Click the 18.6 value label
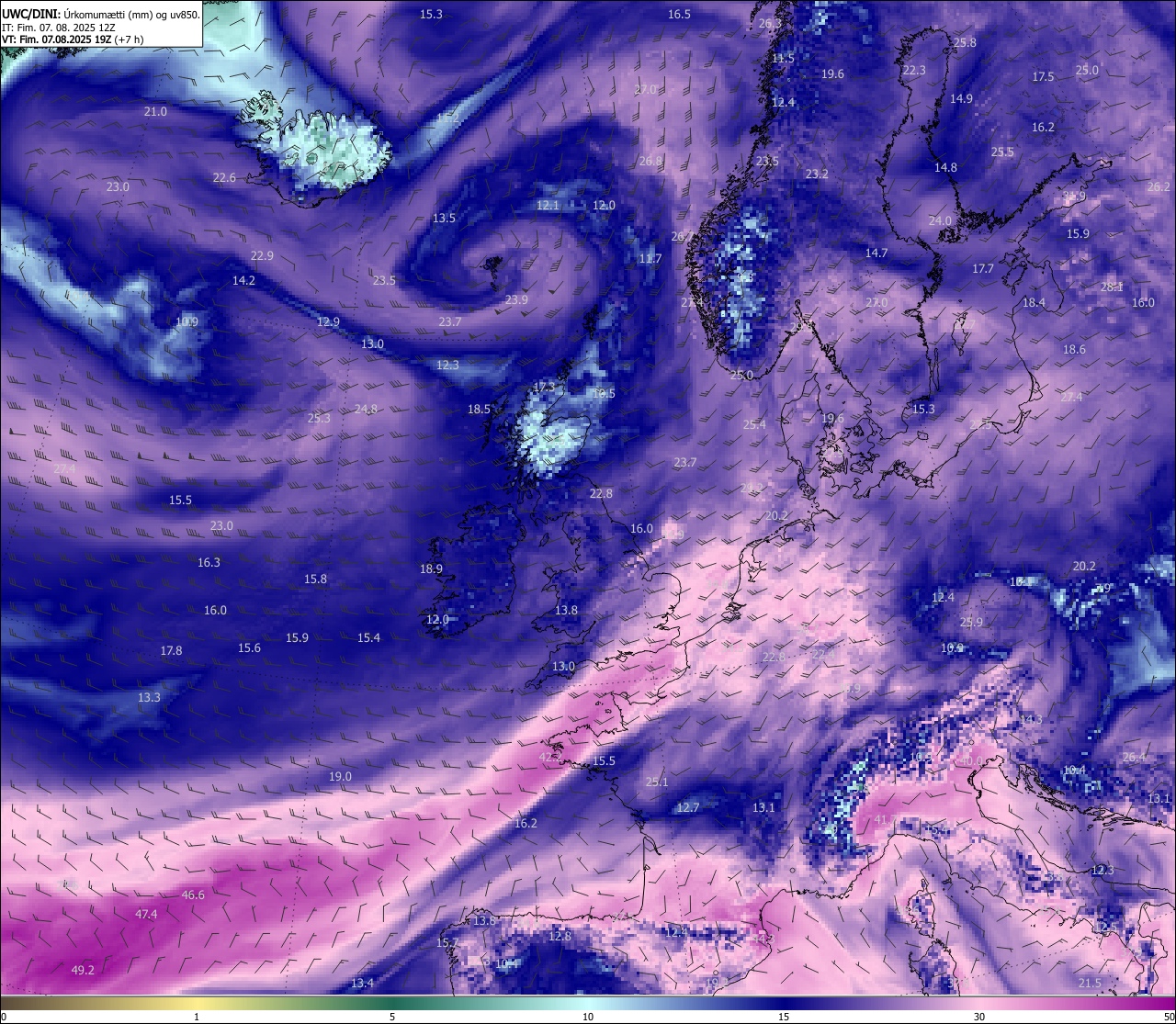Screen dimensions: 1176x1024 tap(1074, 349)
